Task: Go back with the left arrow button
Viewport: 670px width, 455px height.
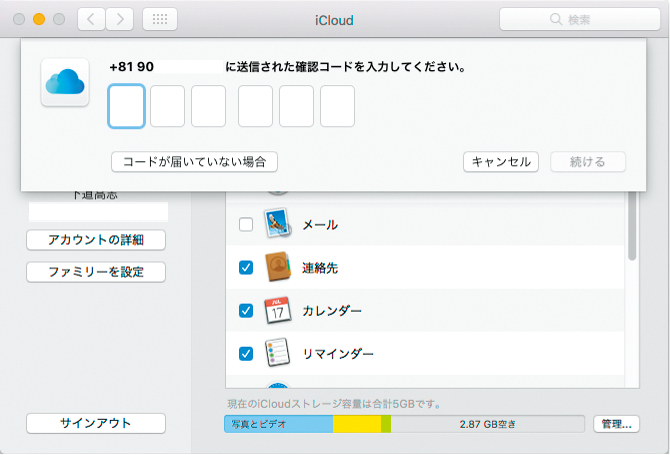Action: [91, 19]
